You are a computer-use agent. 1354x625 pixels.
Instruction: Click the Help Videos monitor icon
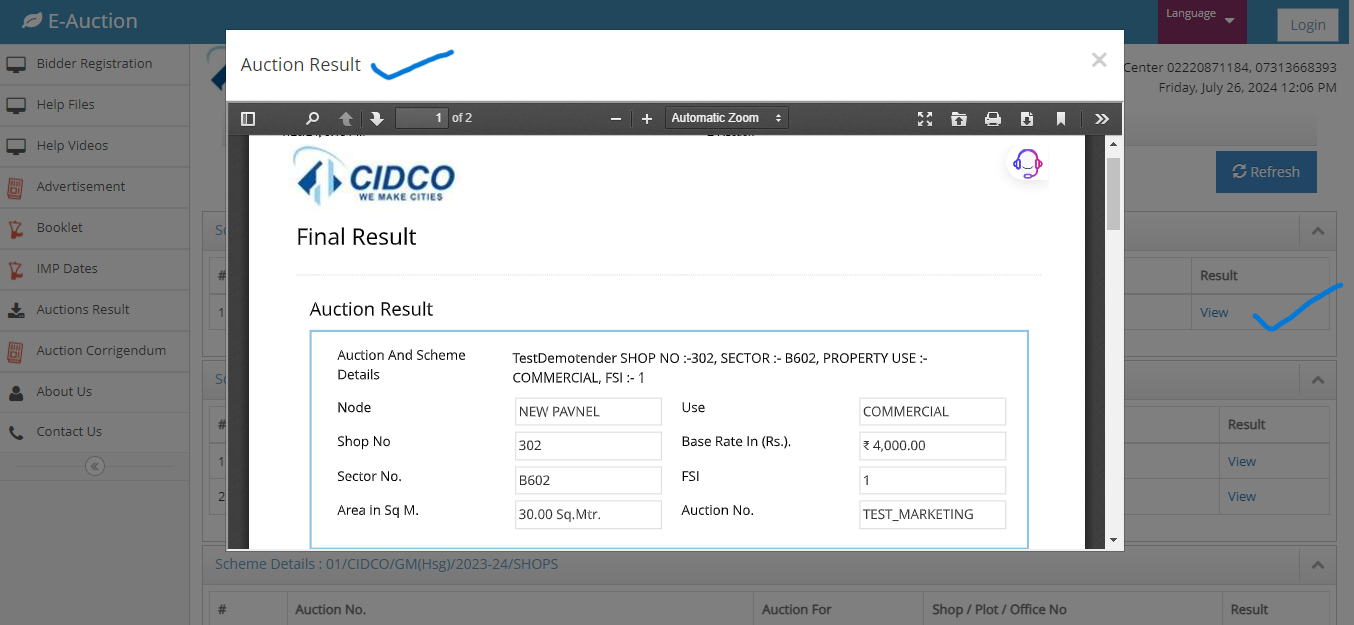tap(15, 147)
